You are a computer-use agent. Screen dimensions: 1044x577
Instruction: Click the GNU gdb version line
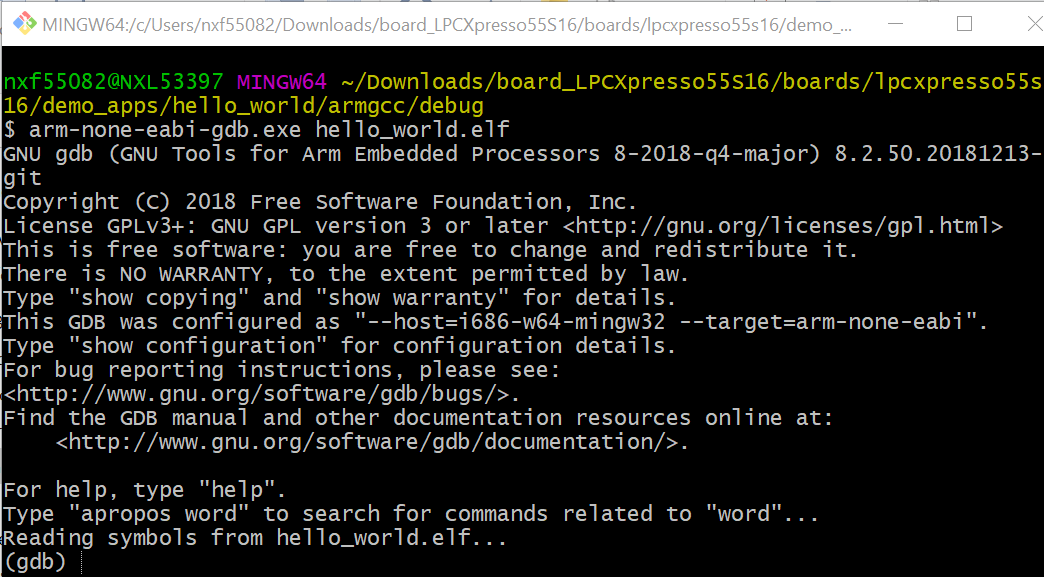(520, 154)
